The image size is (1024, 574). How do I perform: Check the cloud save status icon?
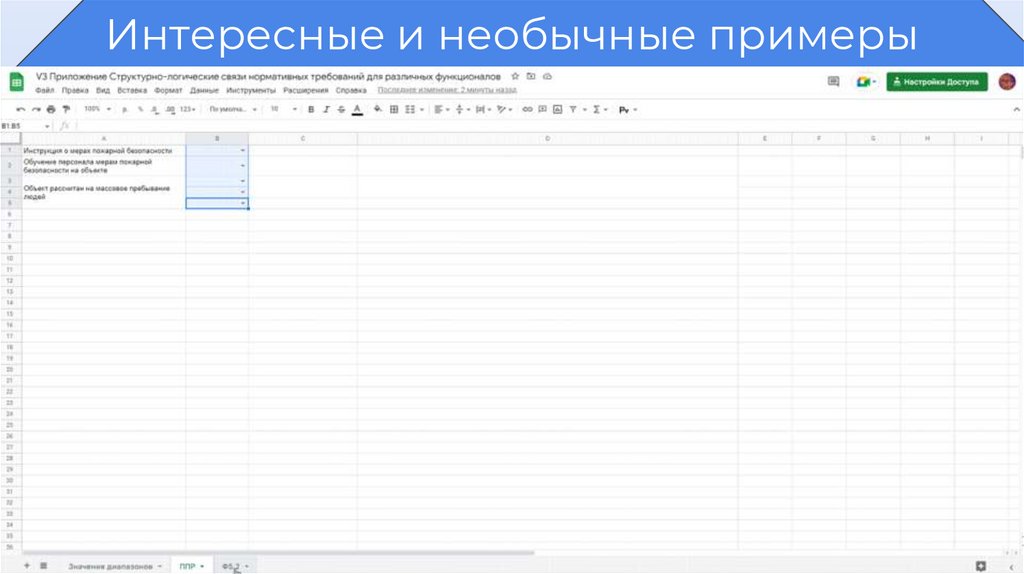547,76
